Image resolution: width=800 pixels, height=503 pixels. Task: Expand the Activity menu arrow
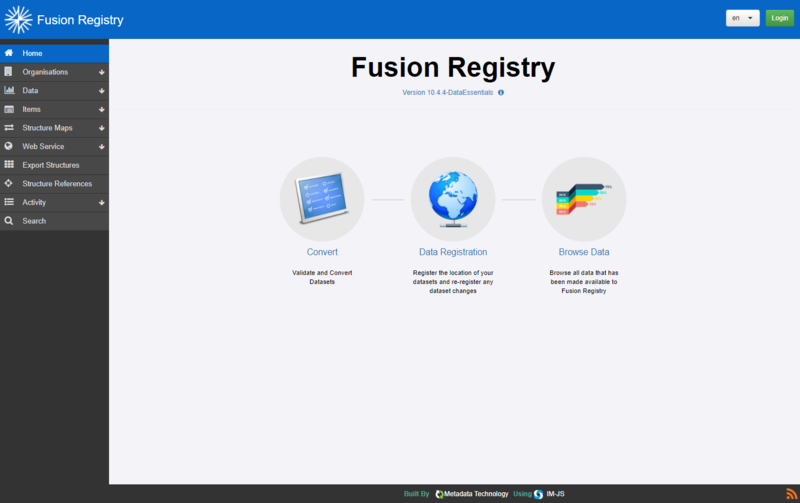pyautogui.click(x=102, y=203)
